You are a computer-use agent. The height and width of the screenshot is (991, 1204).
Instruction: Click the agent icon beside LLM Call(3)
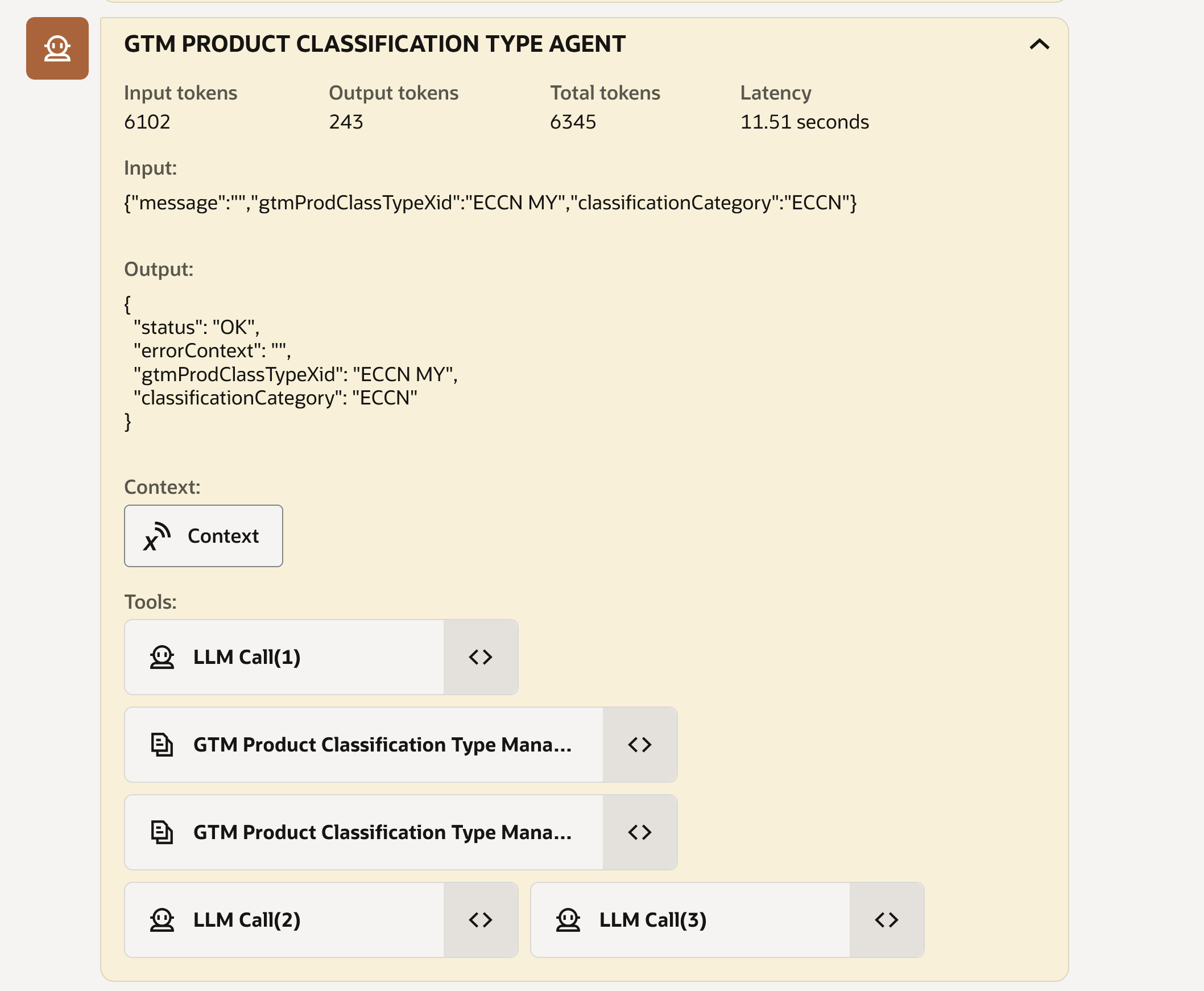(x=568, y=920)
